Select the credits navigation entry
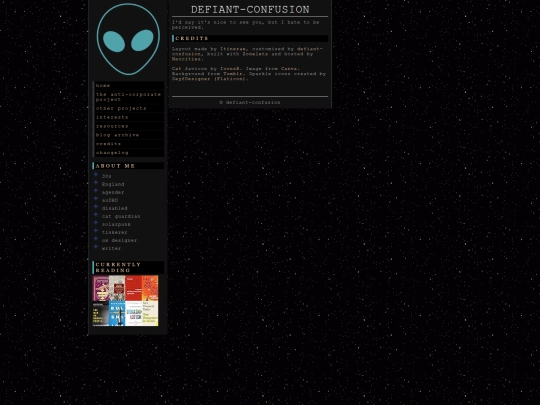Screen dimensions: 540x405 point(128,144)
